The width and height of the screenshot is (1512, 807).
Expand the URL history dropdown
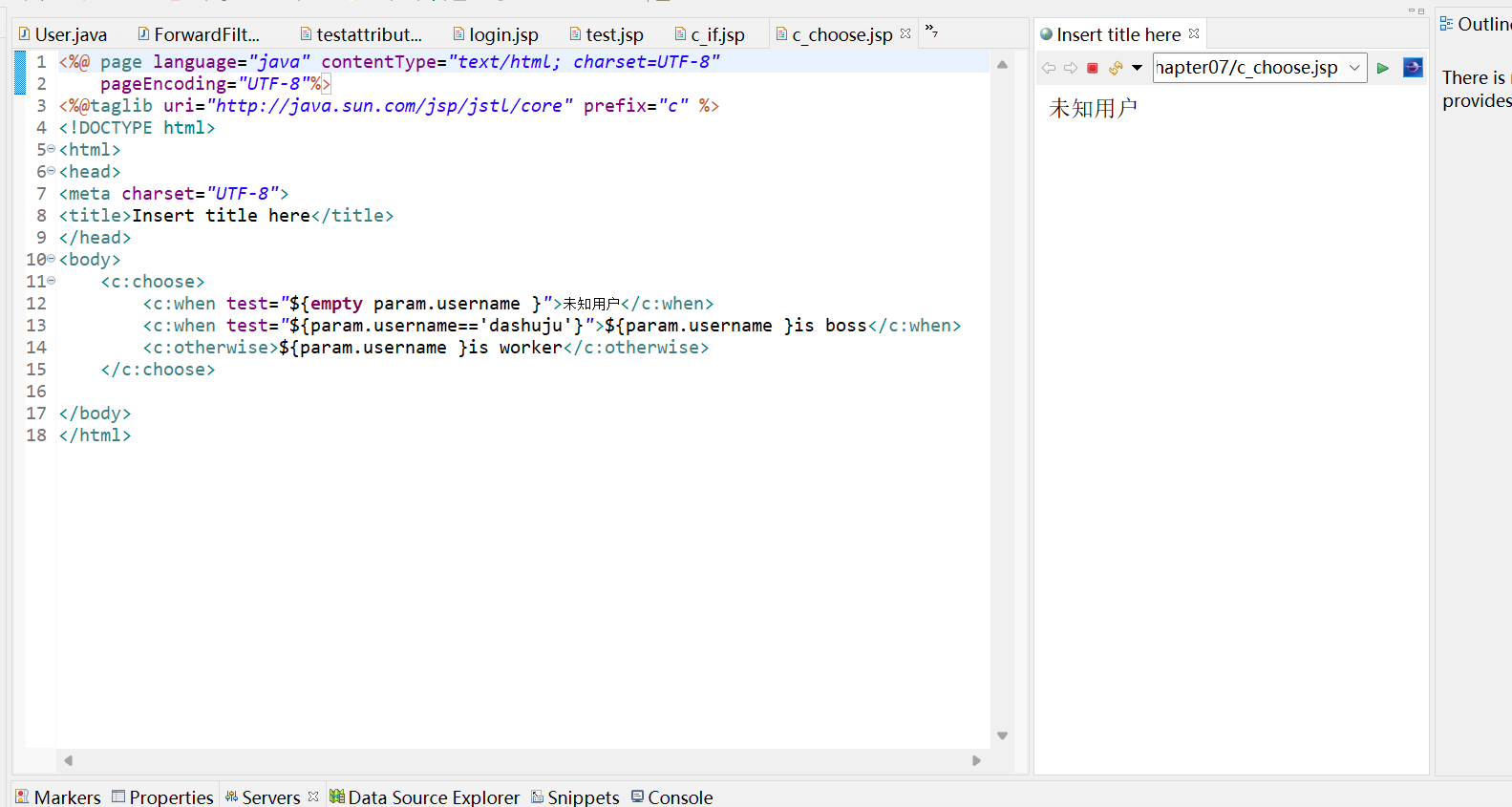(1354, 68)
